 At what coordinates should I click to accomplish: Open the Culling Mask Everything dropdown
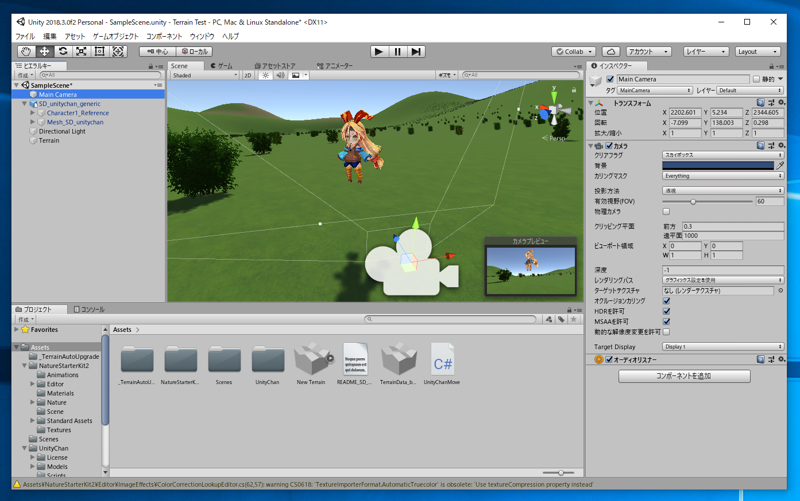pyautogui.click(x=723, y=176)
